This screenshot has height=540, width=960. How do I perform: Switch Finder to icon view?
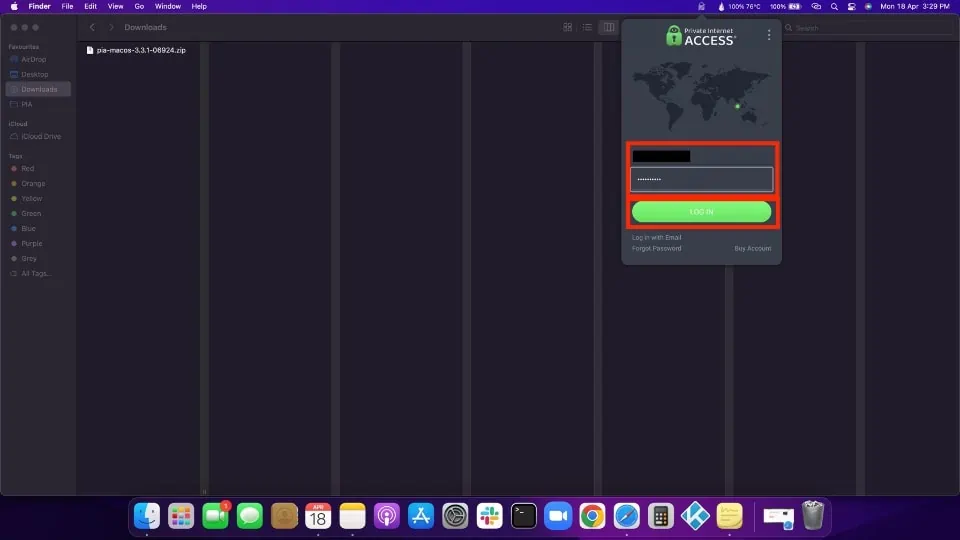coord(568,28)
